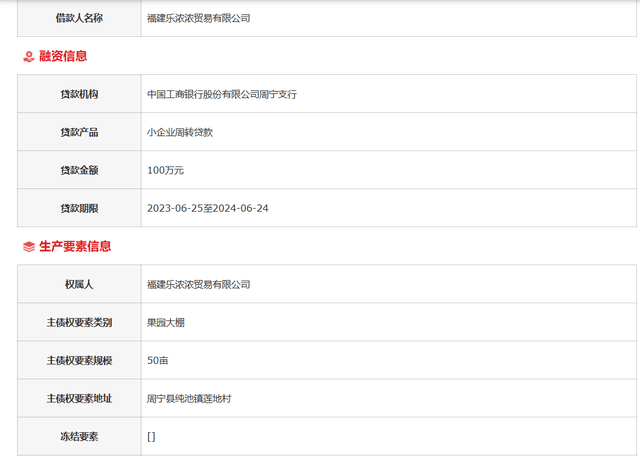This screenshot has width=640, height=456.
Task: Click the 贷款机构 label cell
Action: pyautogui.click(x=79, y=94)
